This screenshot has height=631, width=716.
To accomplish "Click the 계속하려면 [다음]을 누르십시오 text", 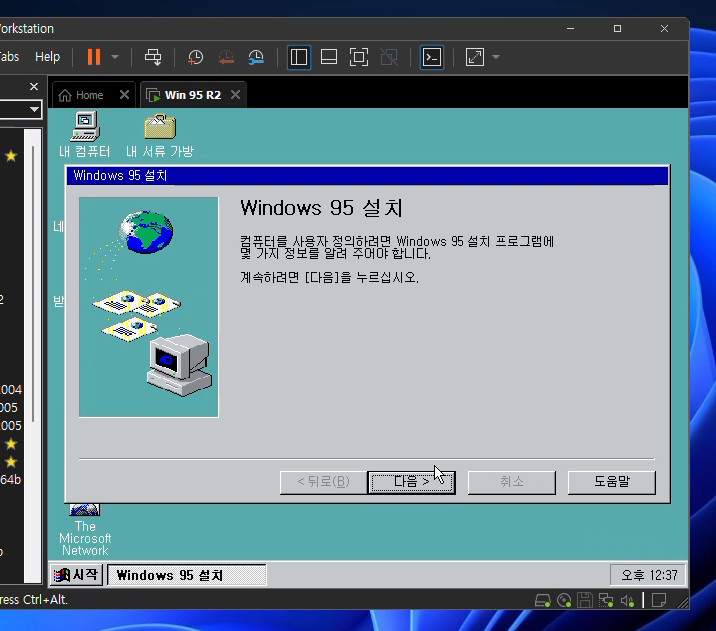I will click(329, 277).
